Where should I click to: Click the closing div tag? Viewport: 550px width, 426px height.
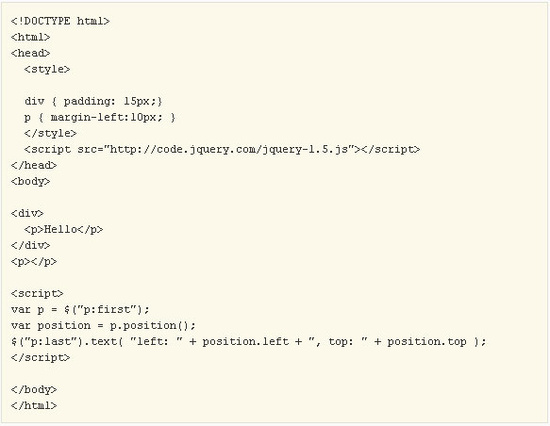point(31,245)
